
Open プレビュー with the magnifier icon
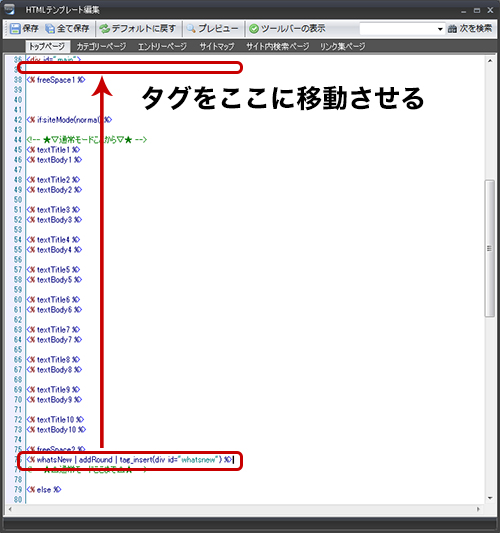click(x=191, y=29)
